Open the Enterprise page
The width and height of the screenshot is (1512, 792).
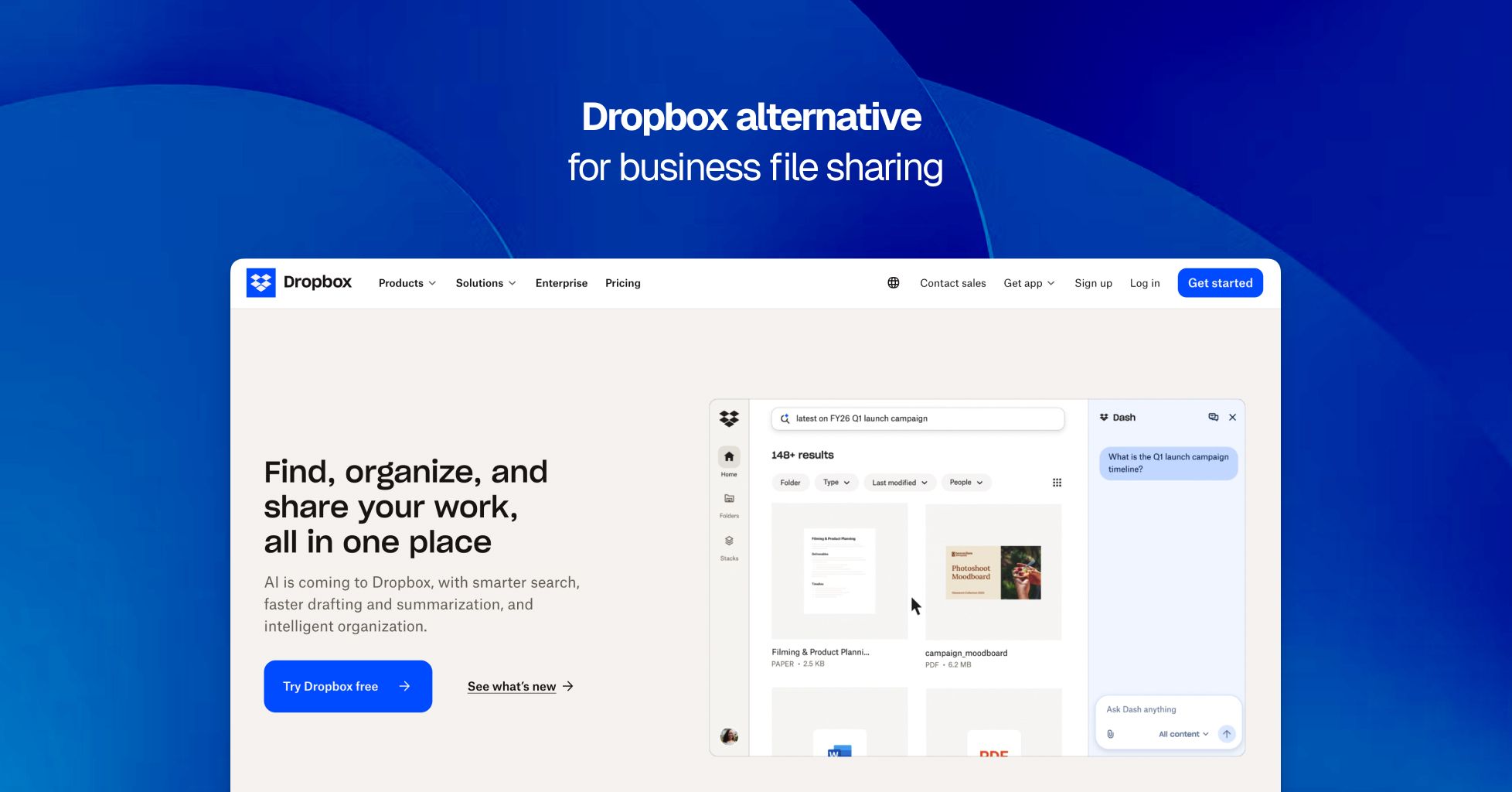click(x=561, y=283)
